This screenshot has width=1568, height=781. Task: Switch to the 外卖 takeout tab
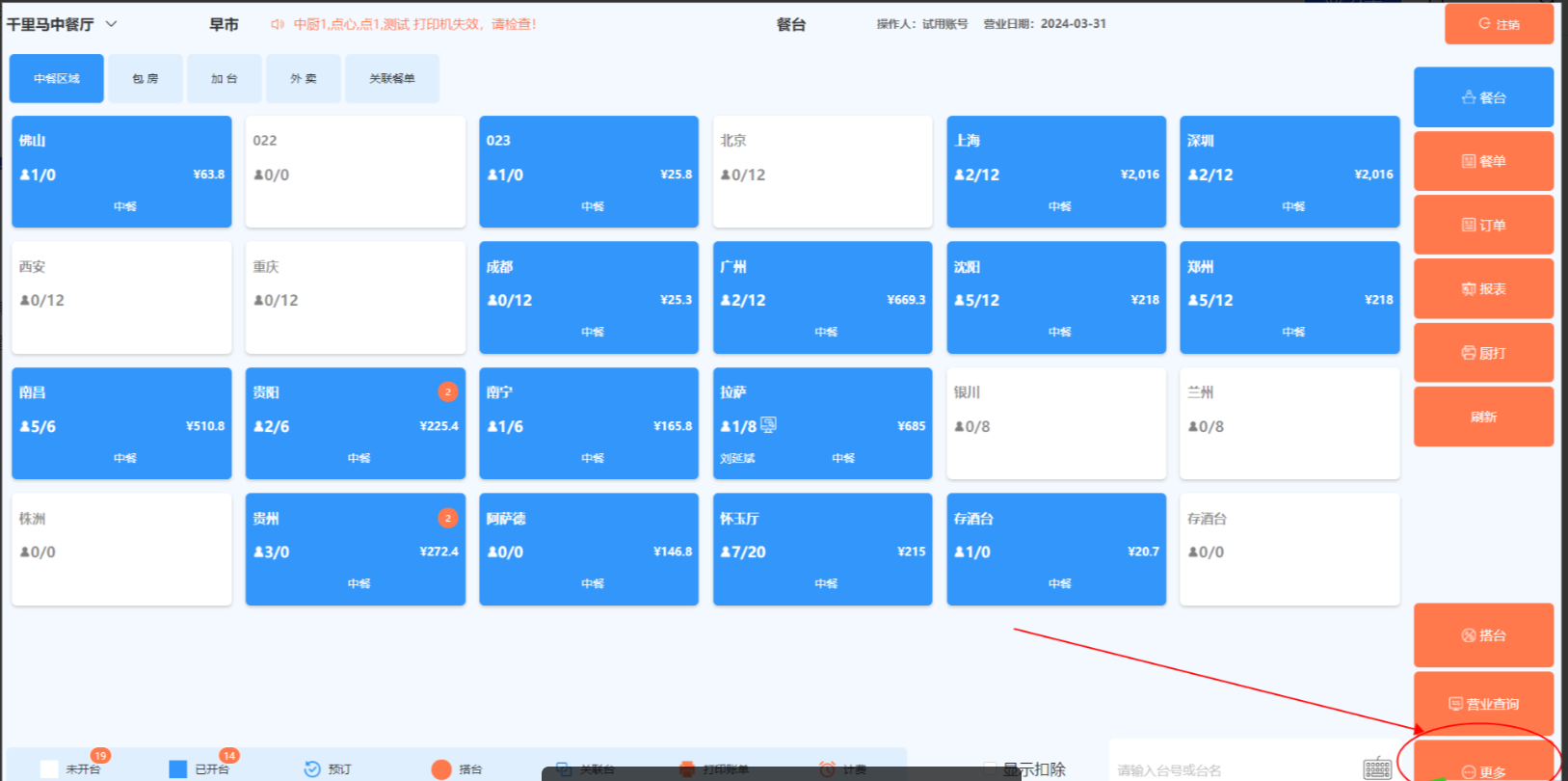(x=304, y=79)
